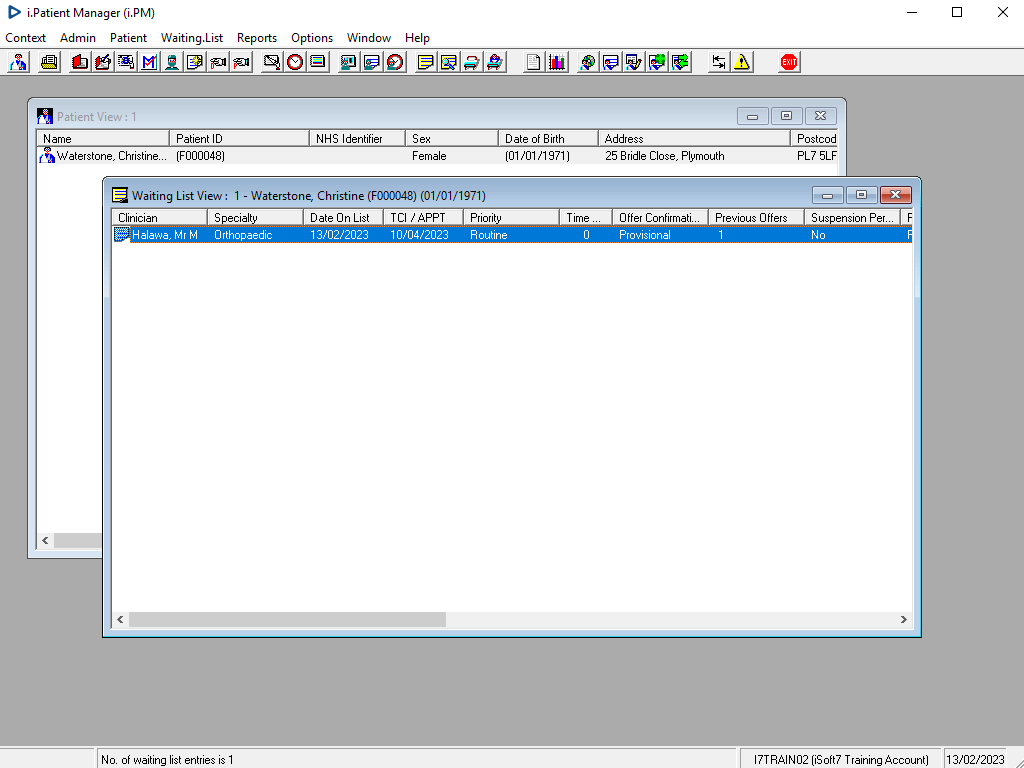This screenshot has height=768, width=1024.
Task: Click Waiting List View horizontal scrollbar right arrow
Action: [904, 619]
